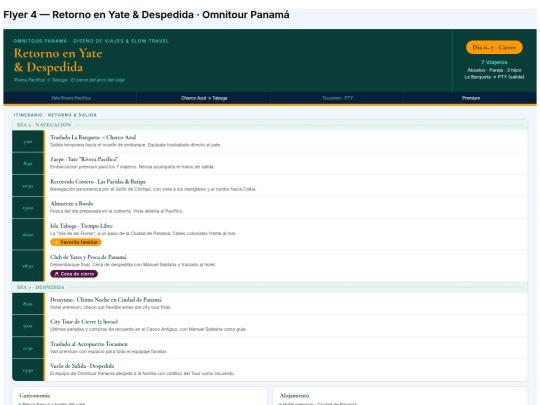This screenshot has width=540, height=405.
Task: Open the Charco Azul → Taboga strip item
Action: tap(204, 98)
